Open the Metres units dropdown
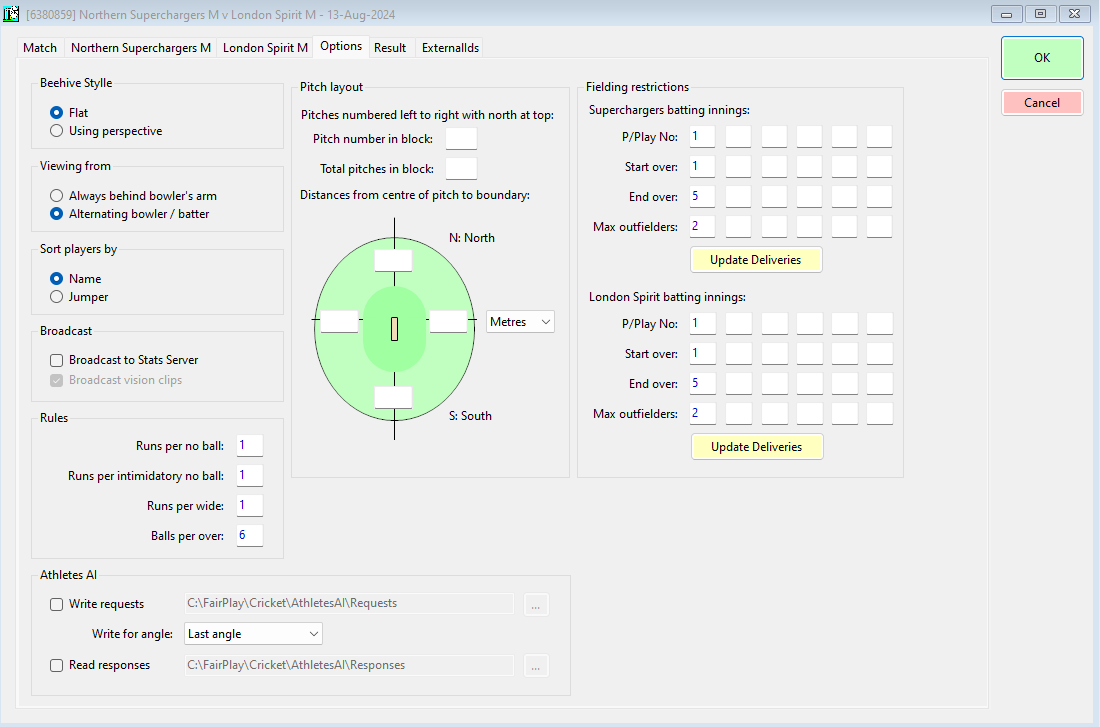 520,321
